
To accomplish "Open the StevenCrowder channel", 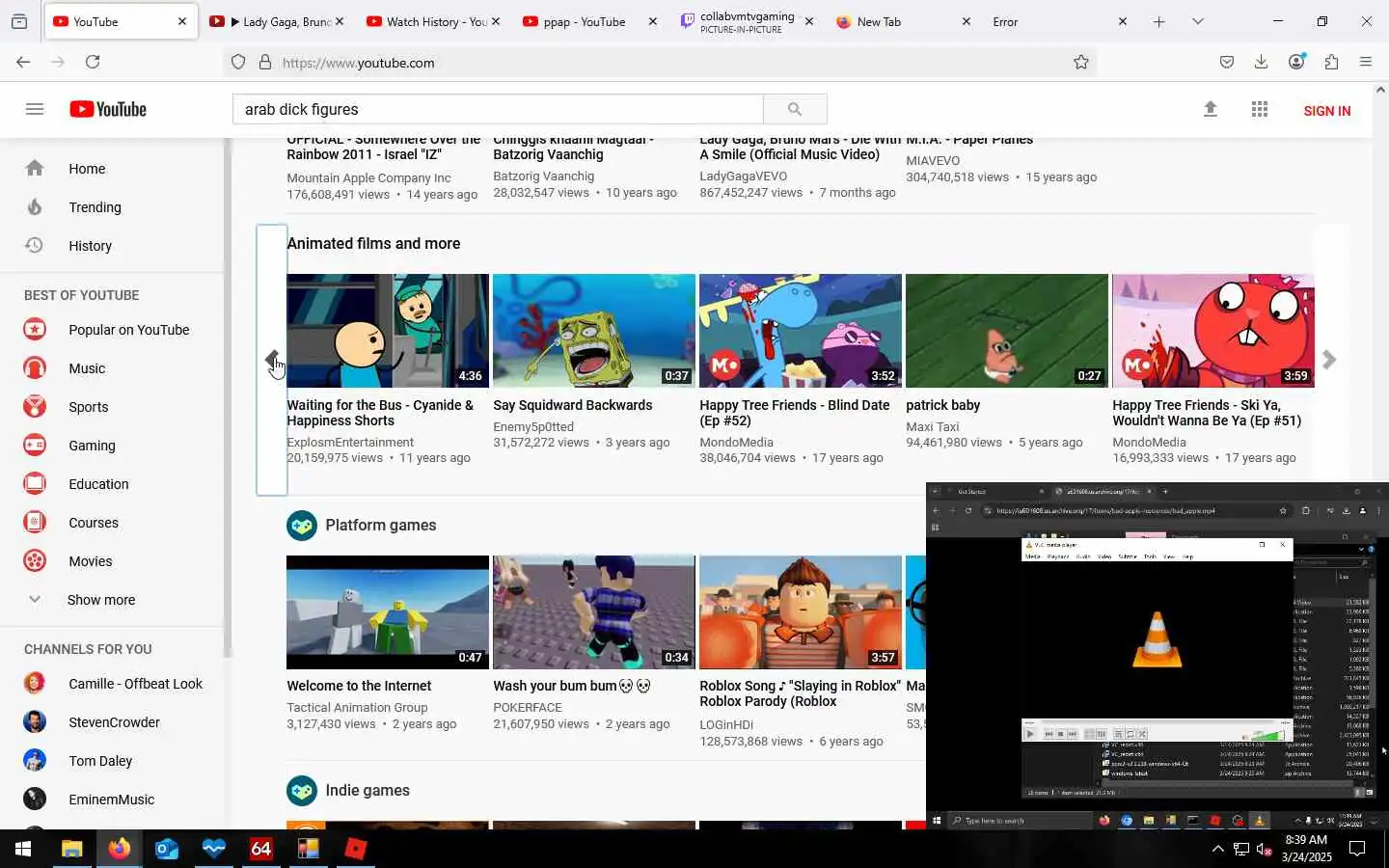I will [x=112, y=722].
